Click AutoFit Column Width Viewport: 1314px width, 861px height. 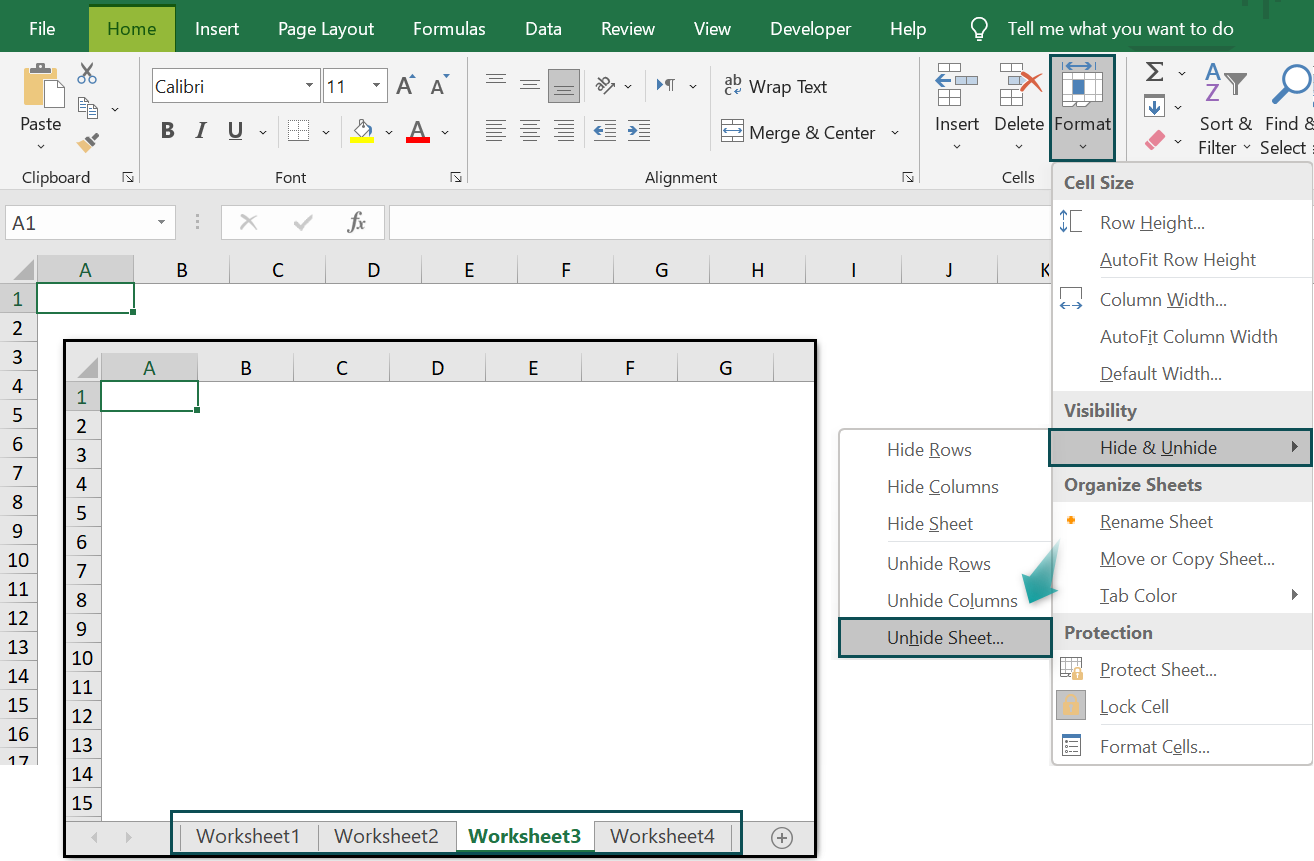[x=1189, y=336]
